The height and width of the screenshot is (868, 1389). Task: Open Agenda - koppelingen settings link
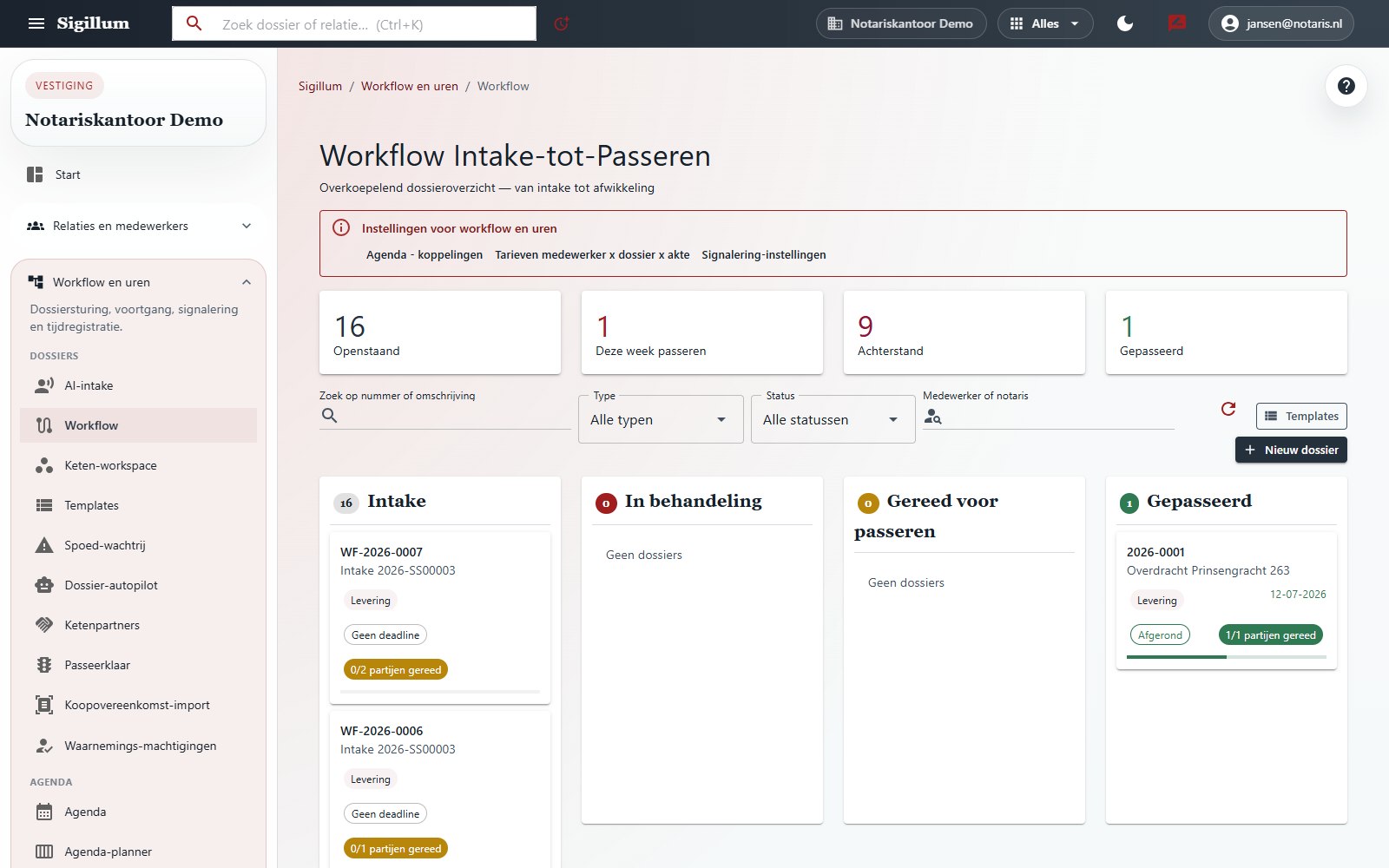(x=425, y=254)
